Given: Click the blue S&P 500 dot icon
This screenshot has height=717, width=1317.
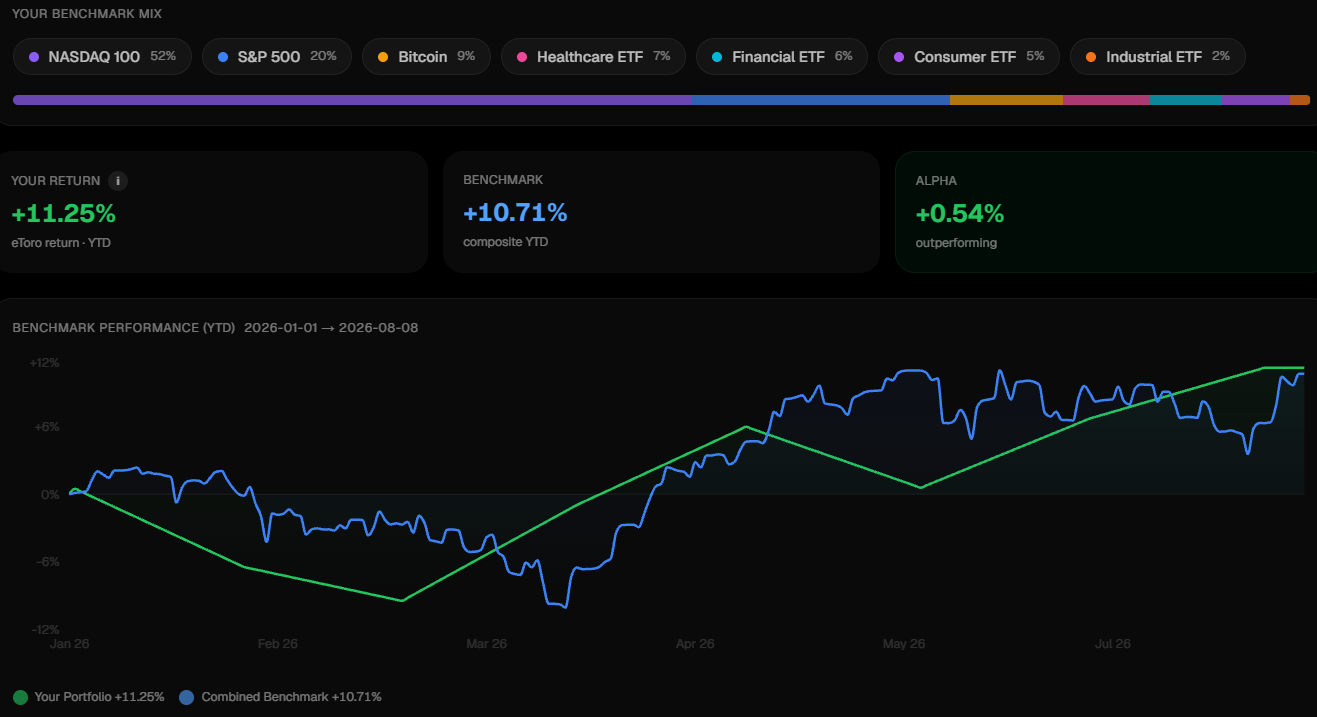Looking at the screenshot, I should pyautogui.click(x=223, y=57).
